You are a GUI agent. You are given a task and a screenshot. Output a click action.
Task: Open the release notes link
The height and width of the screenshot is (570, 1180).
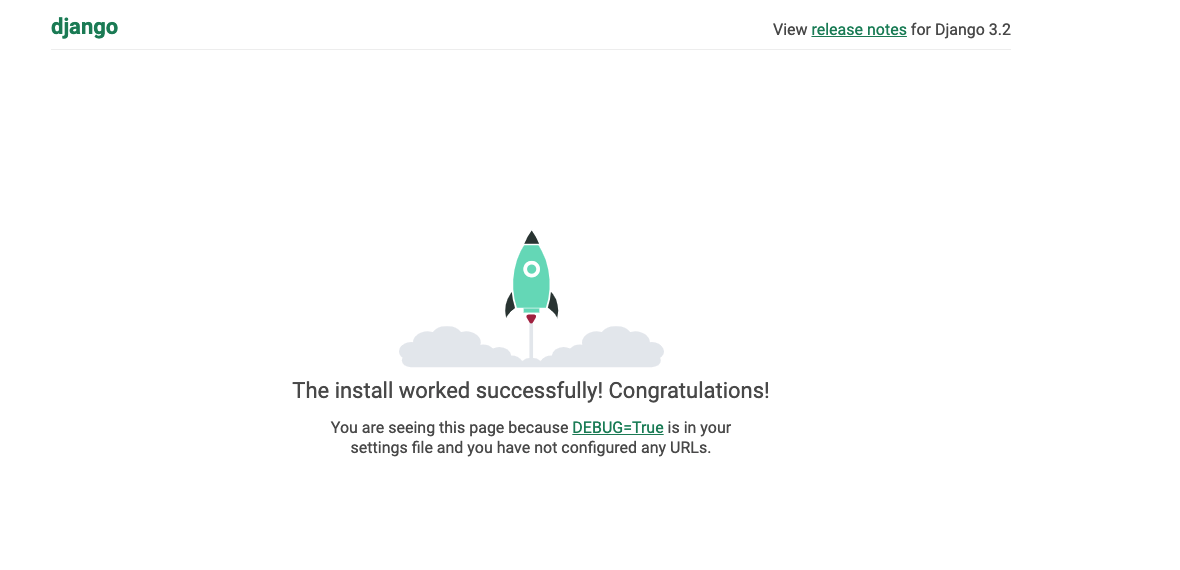point(859,29)
